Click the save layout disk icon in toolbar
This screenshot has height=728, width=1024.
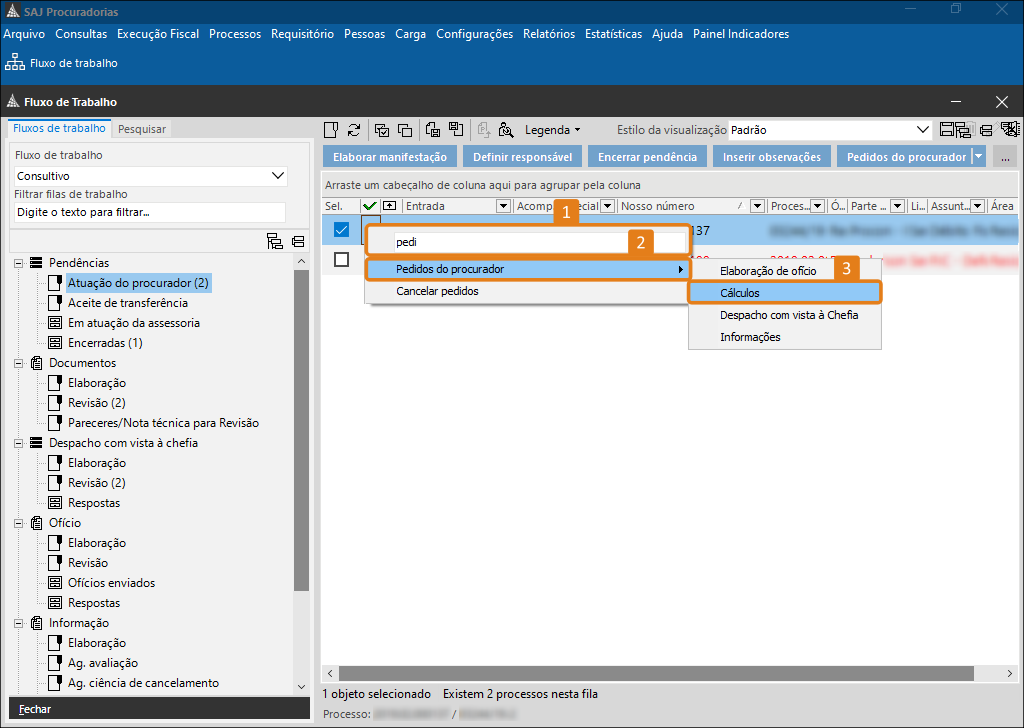point(432,130)
